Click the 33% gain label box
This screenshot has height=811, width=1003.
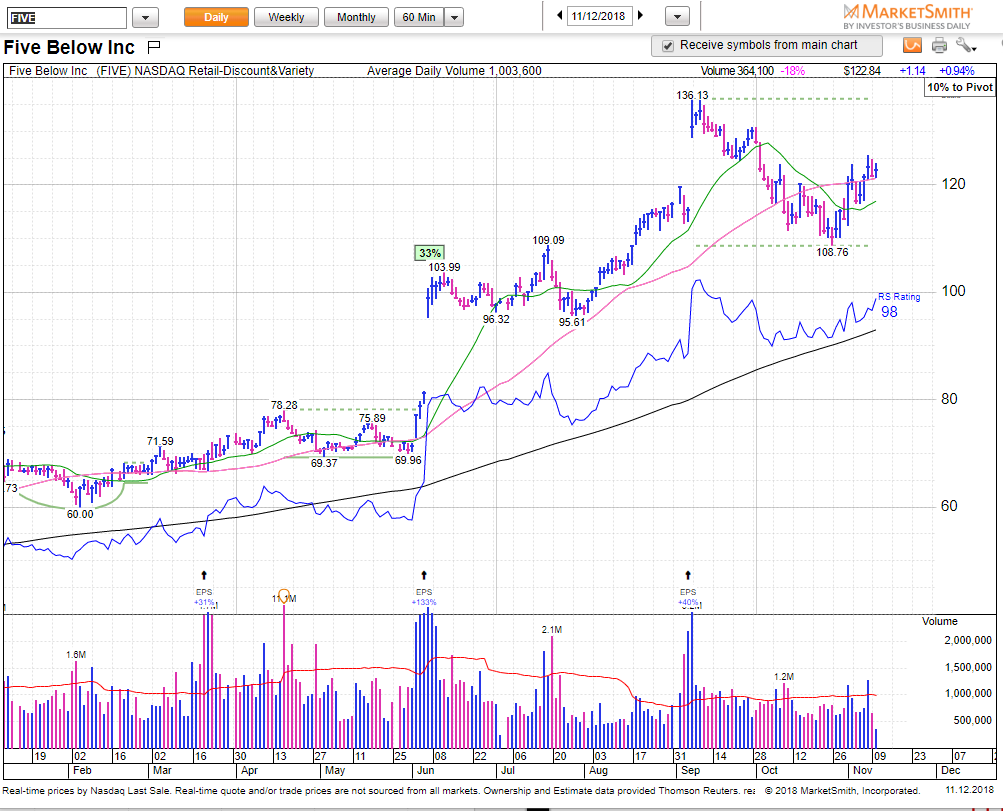[x=430, y=253]
